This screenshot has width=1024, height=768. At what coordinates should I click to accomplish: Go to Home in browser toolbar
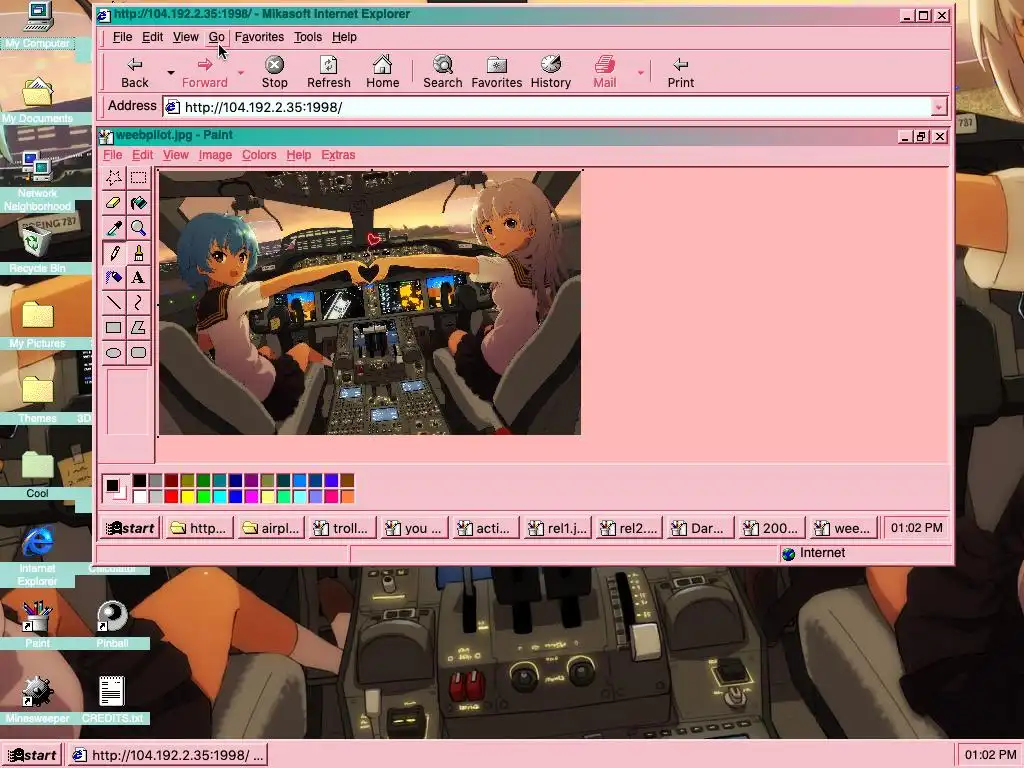tap(383, 72)
